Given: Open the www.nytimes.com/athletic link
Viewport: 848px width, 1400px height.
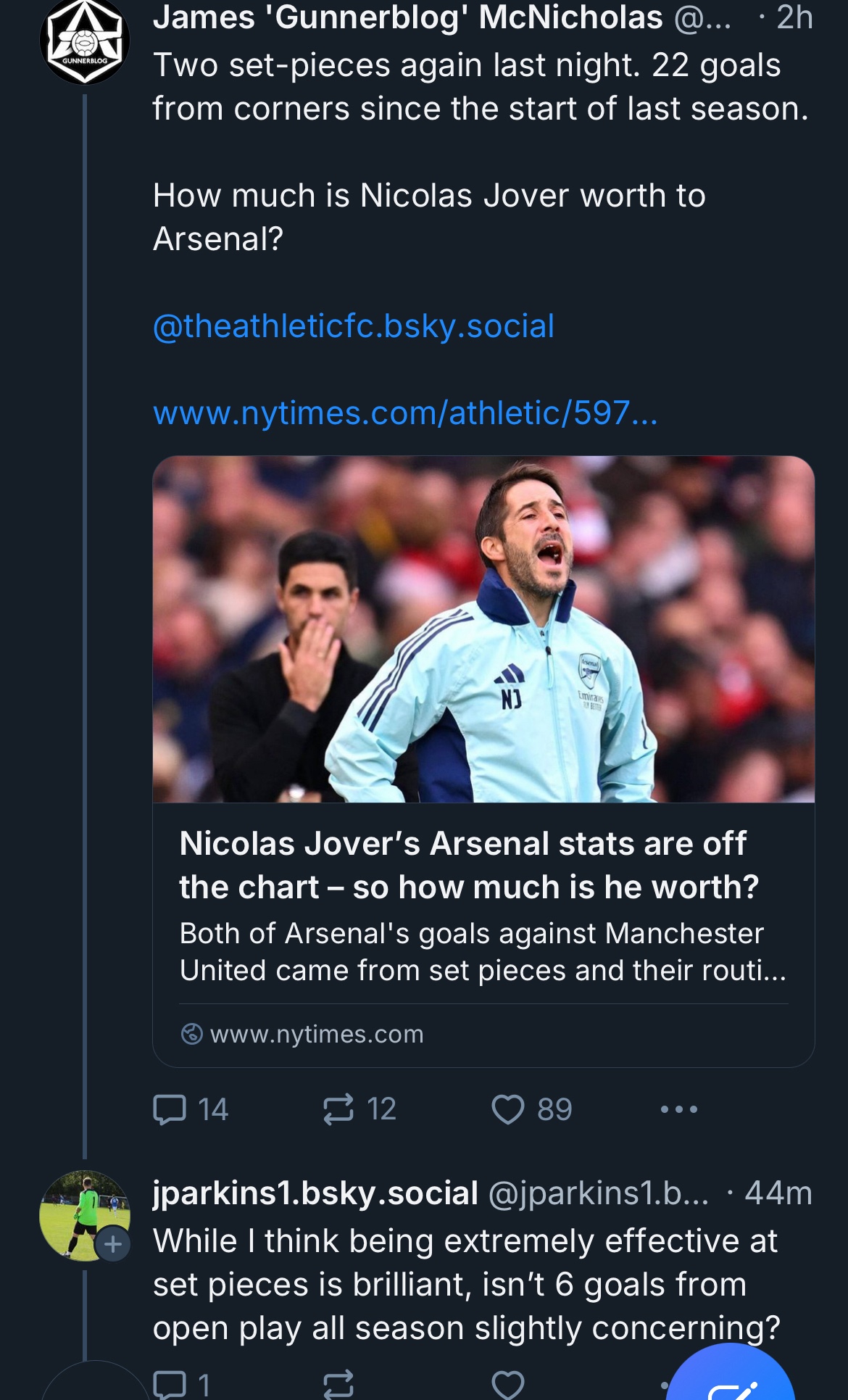Looking at the screenshot, I should coord(405,413).
